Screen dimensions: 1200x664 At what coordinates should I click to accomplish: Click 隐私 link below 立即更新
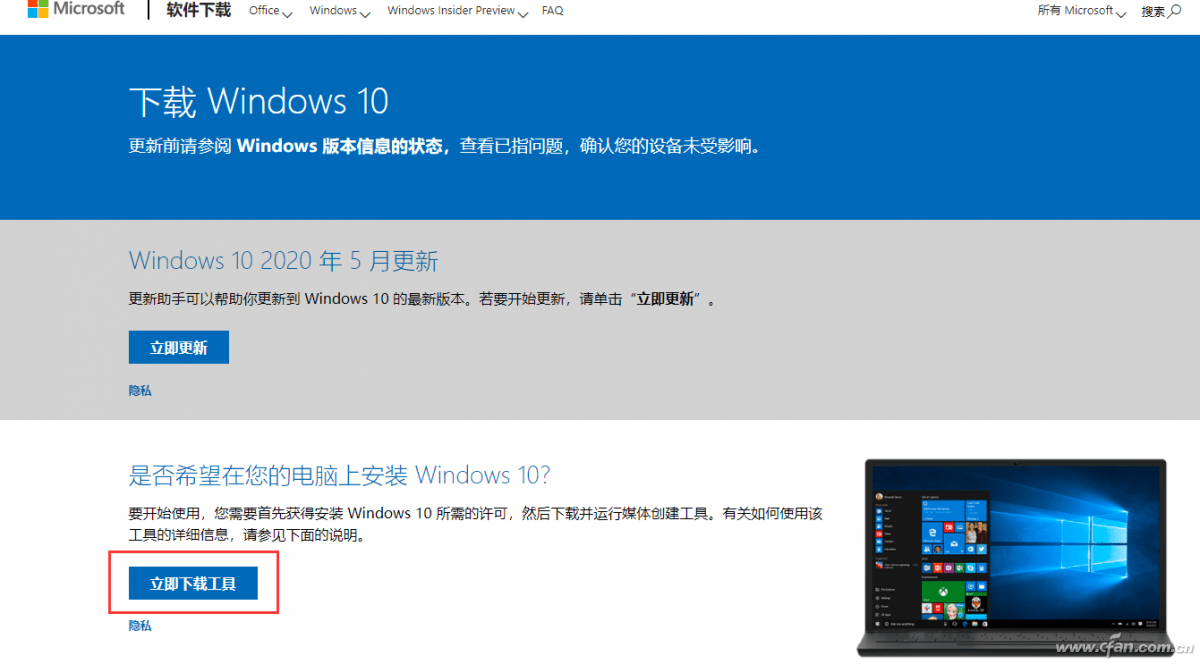pyautogui.click(x=140, y=391)
